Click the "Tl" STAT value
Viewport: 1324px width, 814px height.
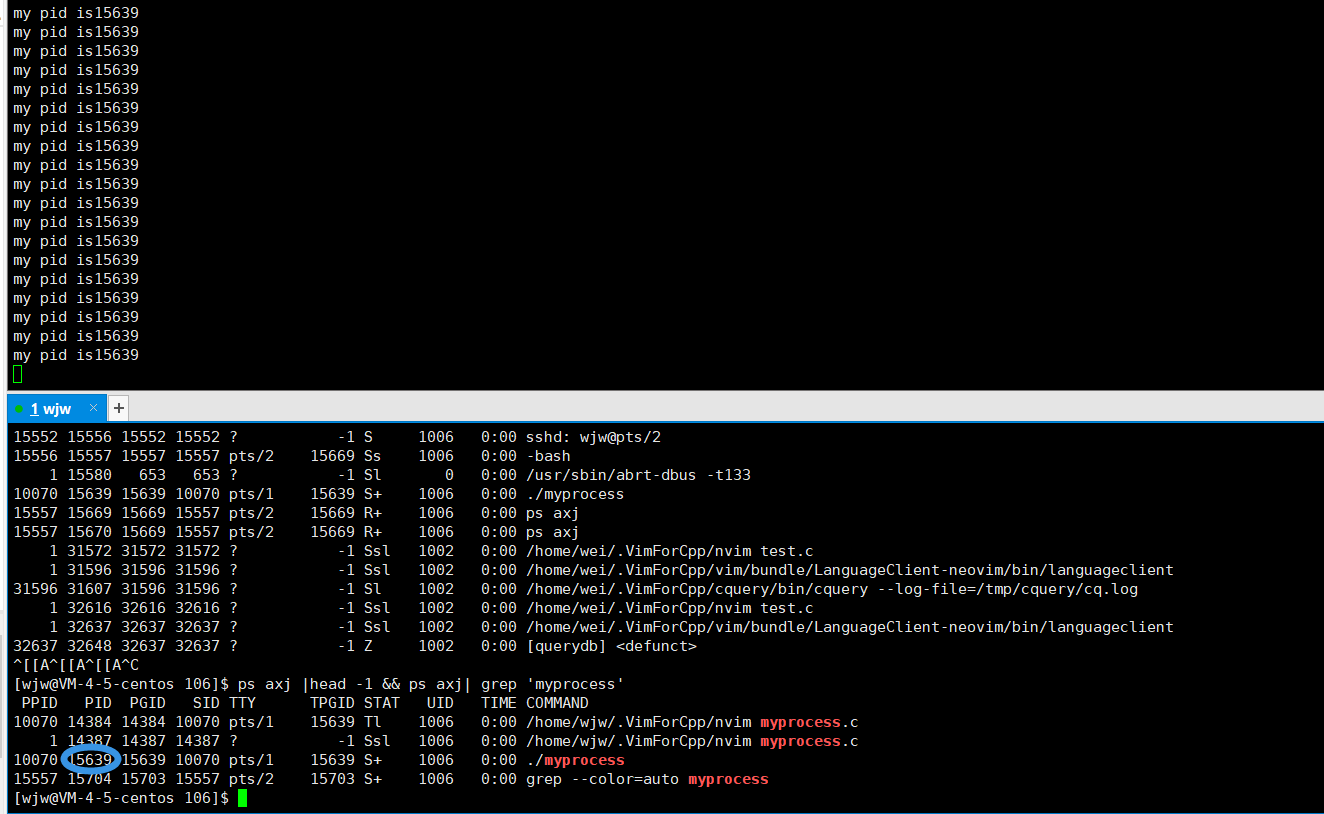(x=373, y=722)
